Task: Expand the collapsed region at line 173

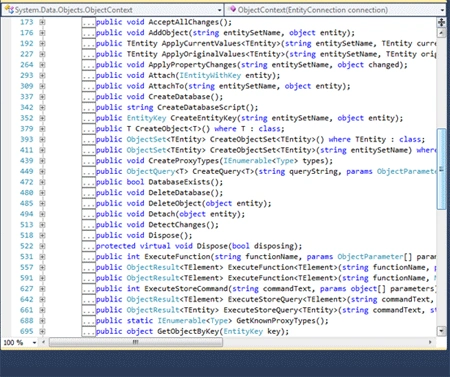Action: tap(42, 22)
